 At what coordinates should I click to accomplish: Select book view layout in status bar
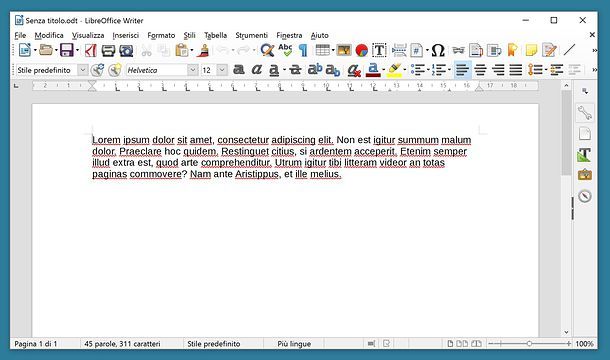point(476,344)
